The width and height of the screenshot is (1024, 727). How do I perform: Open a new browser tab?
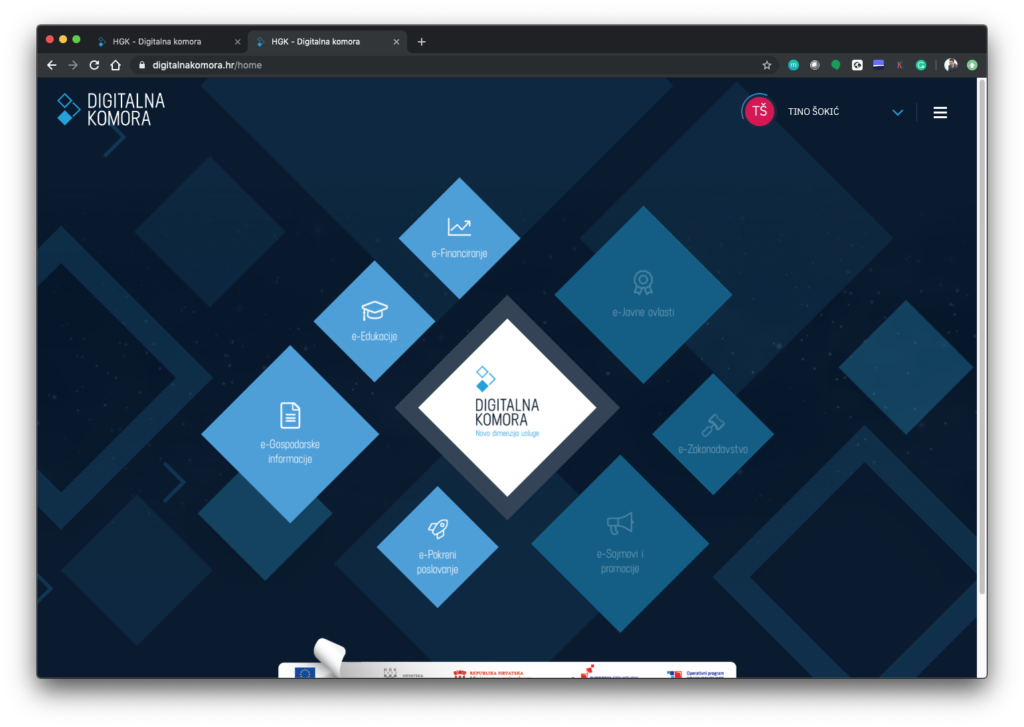coord(421,42)
